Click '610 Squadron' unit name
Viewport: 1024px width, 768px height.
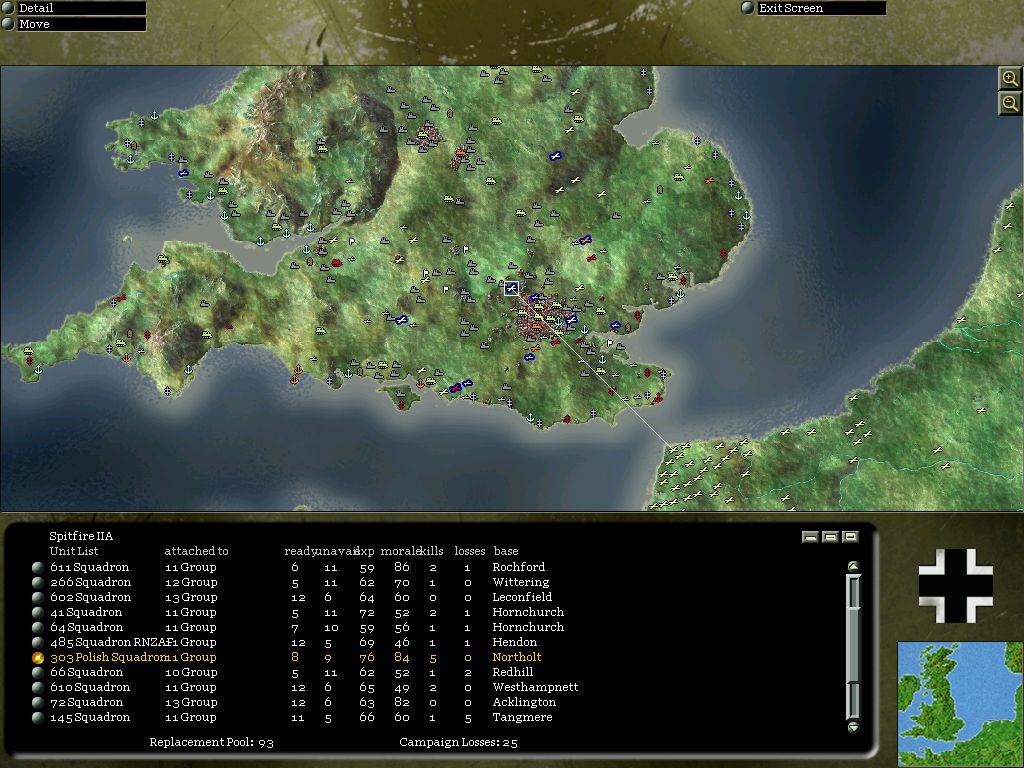click(90, 687)
